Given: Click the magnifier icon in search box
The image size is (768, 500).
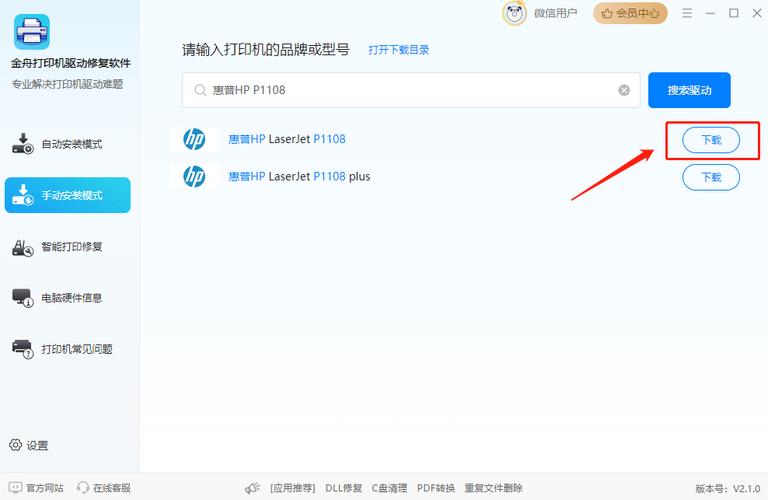Looking at the screenshot, I should (200, 90).
